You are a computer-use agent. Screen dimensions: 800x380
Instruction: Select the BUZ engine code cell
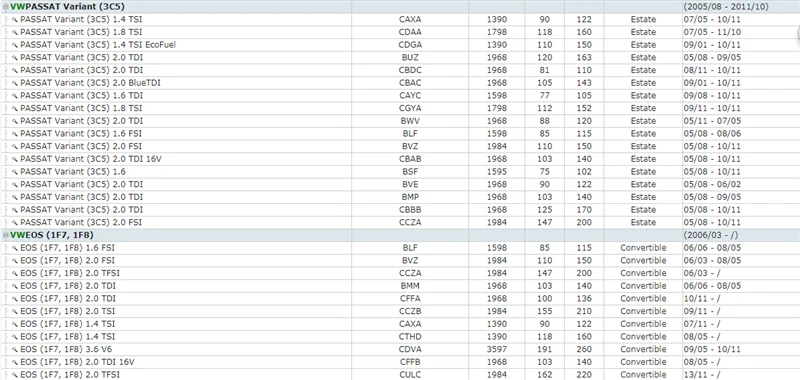click(x=410, y=58)
